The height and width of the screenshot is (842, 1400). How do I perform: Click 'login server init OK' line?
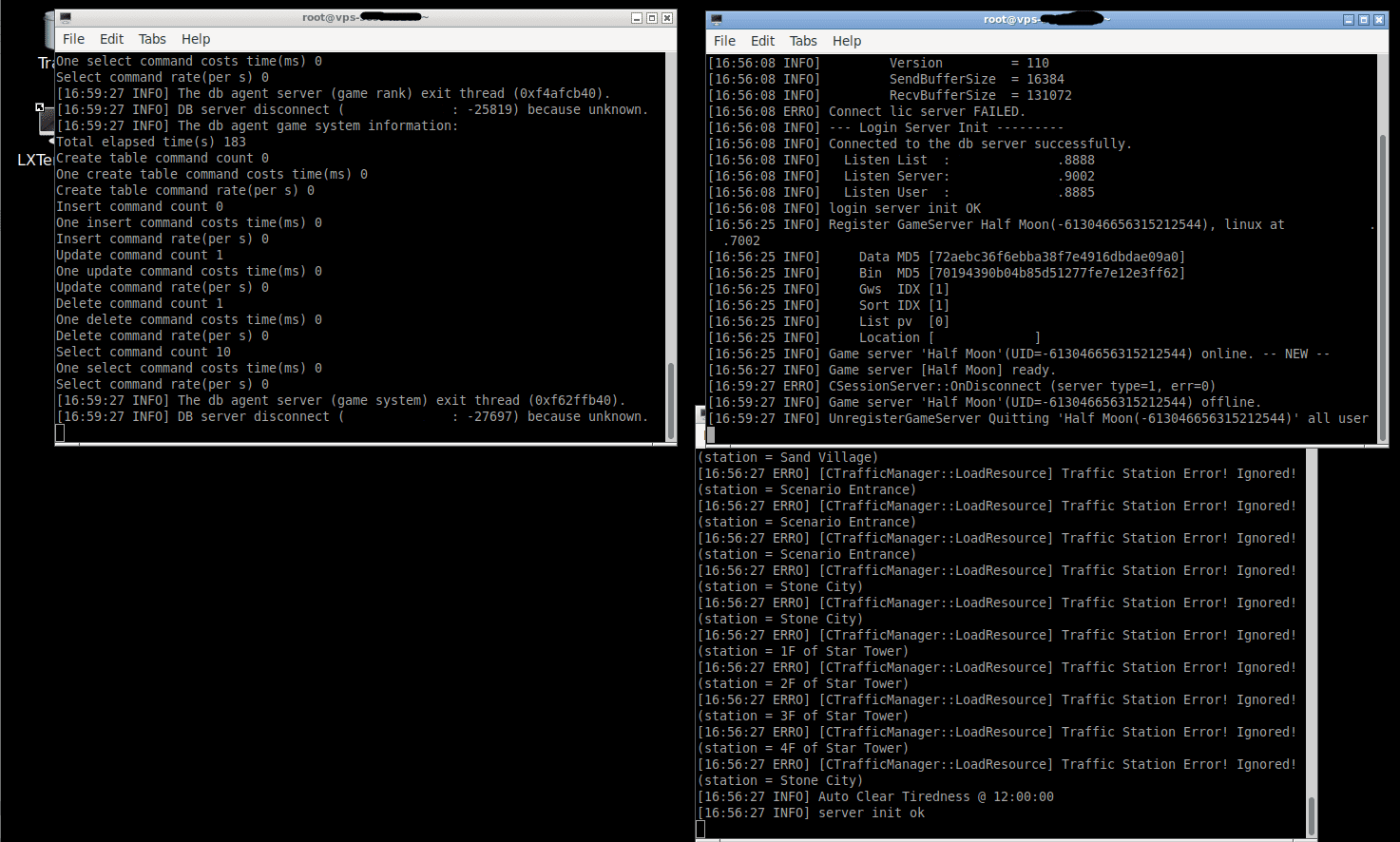tap(844, 208)
